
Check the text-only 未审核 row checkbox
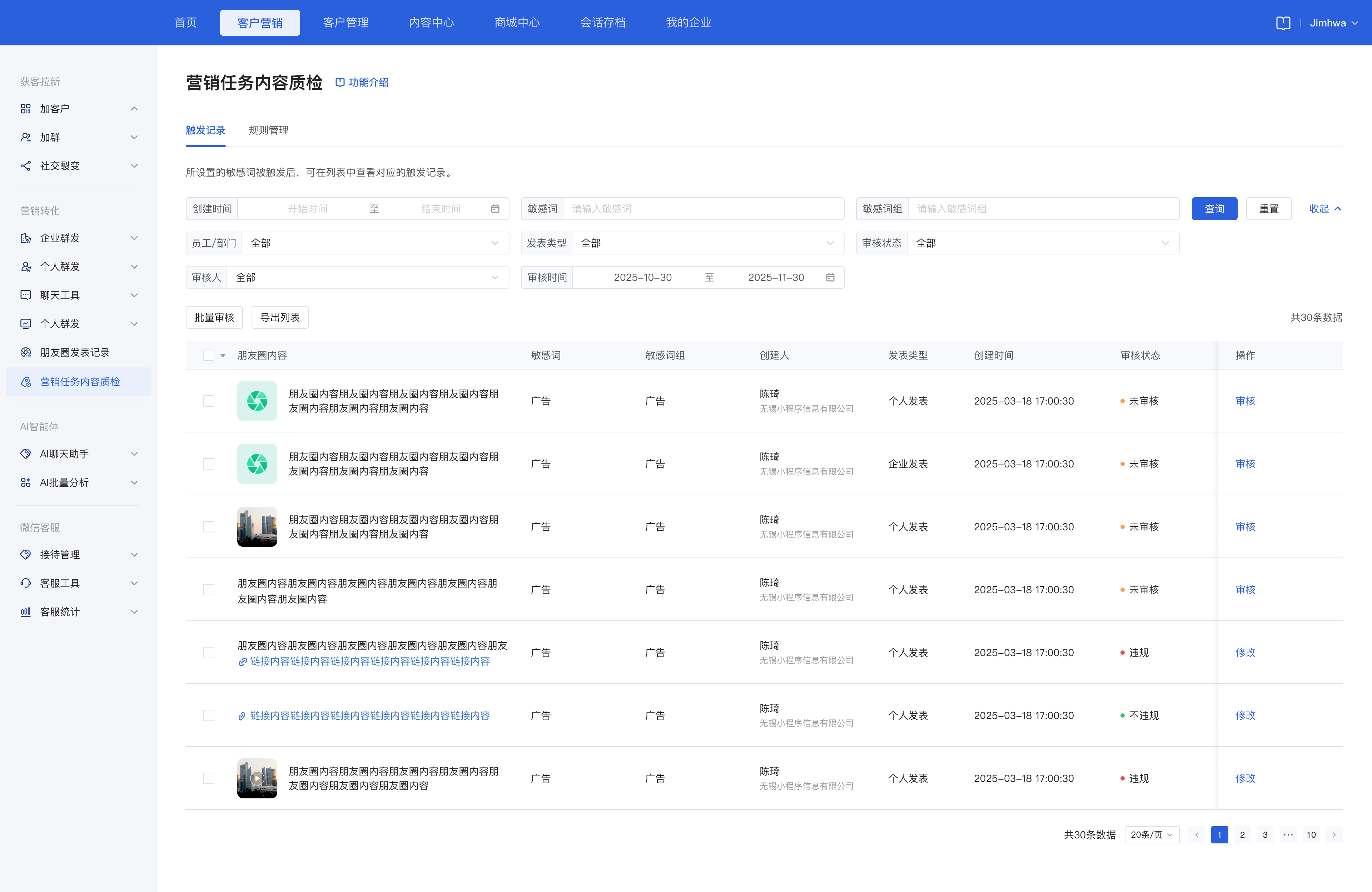point(209,589)
